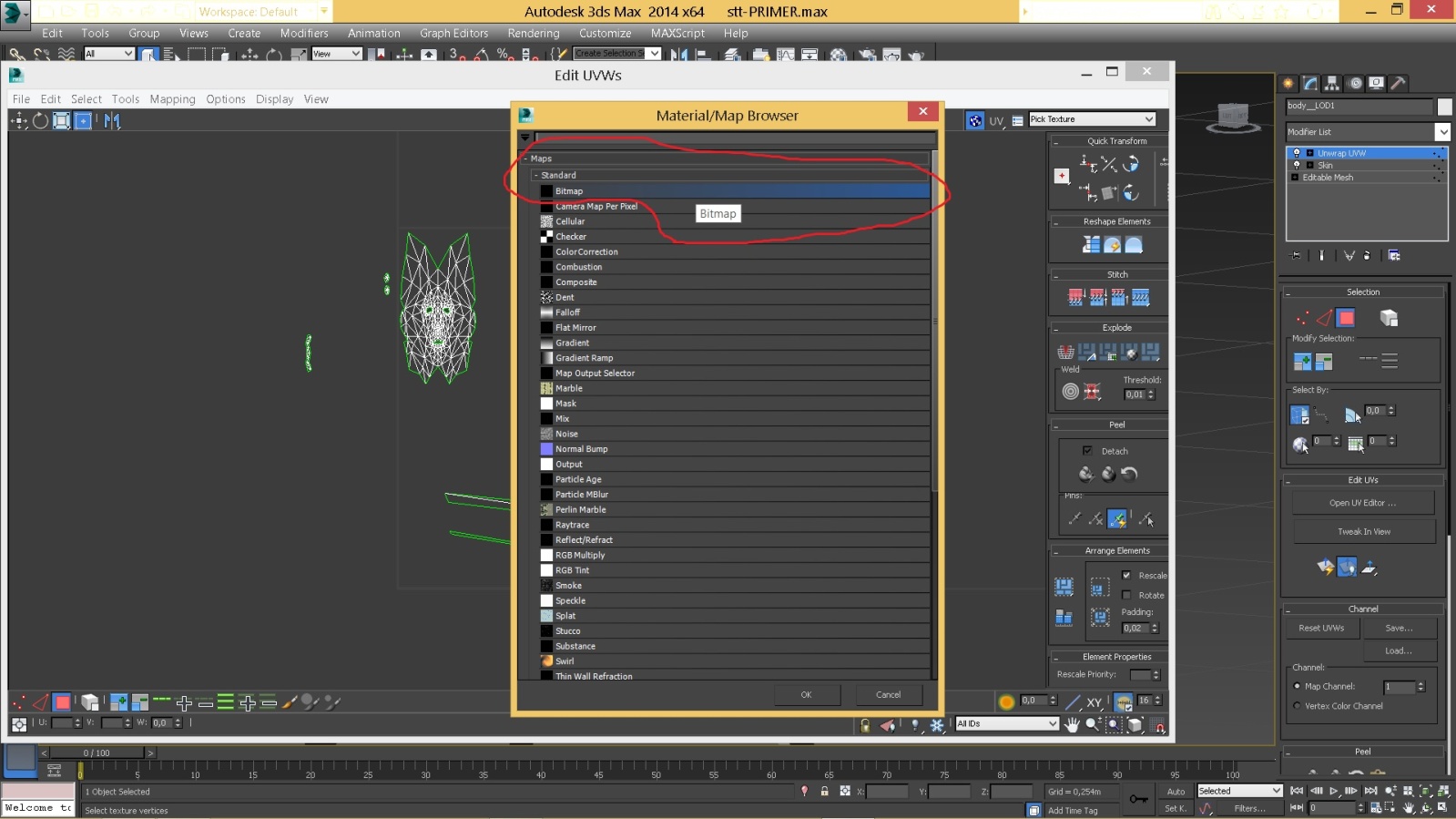Screen dimensions: 1456x819
Task: Toggle the Set Key mode button
Action: pyautogui.click(x=1176, y=808)
